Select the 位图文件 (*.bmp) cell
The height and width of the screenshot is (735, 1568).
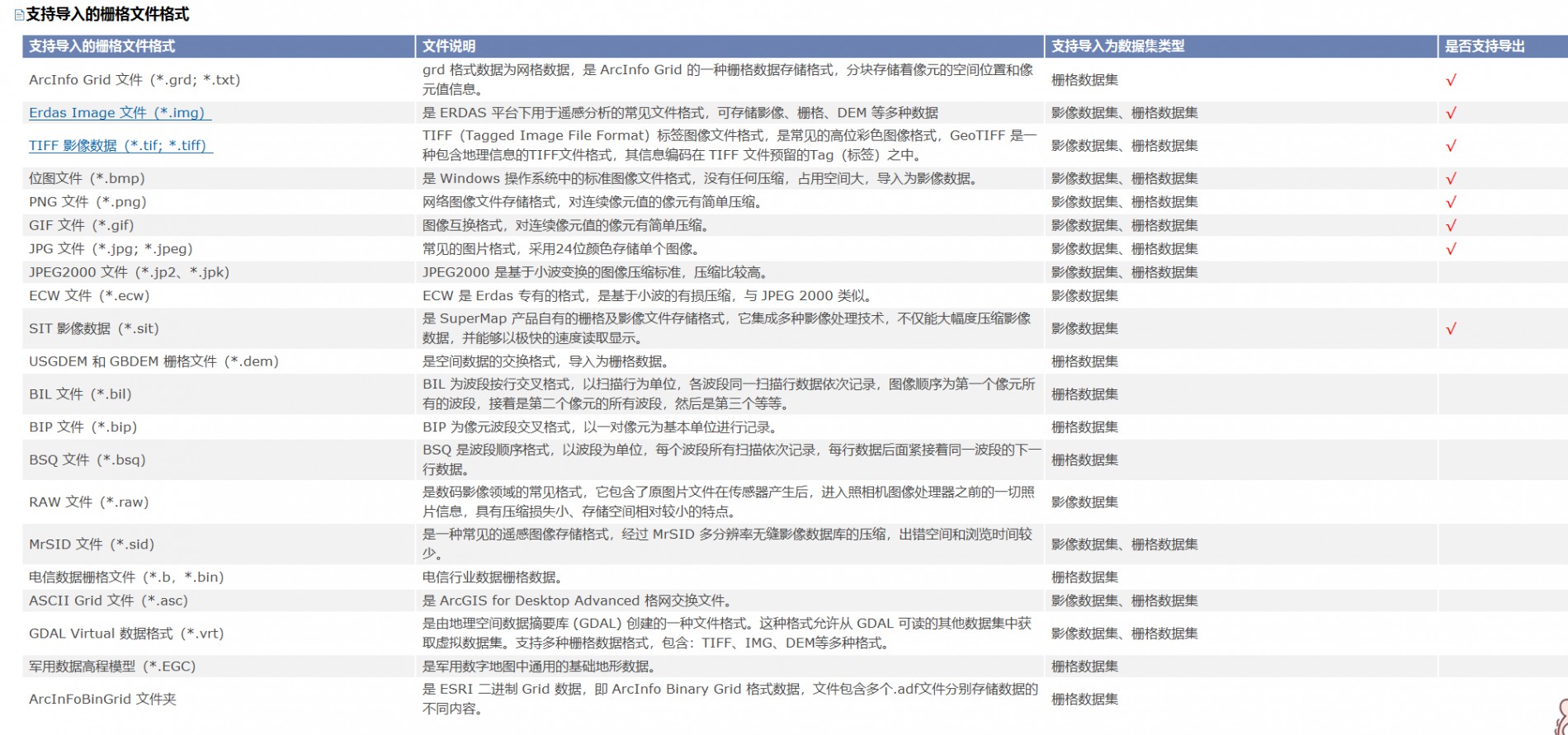tap(218, 178)
